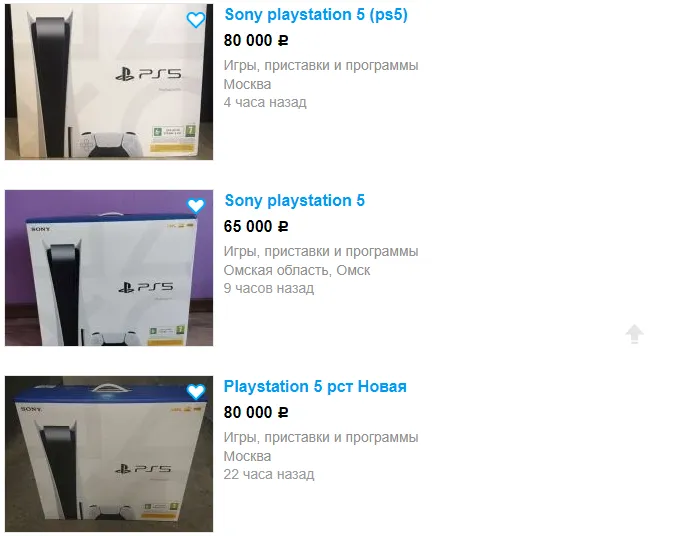This screenshot has height=536, width=685.
Task: Click the 80 000 ₽ price of first listing
Action: click(256, 41)
